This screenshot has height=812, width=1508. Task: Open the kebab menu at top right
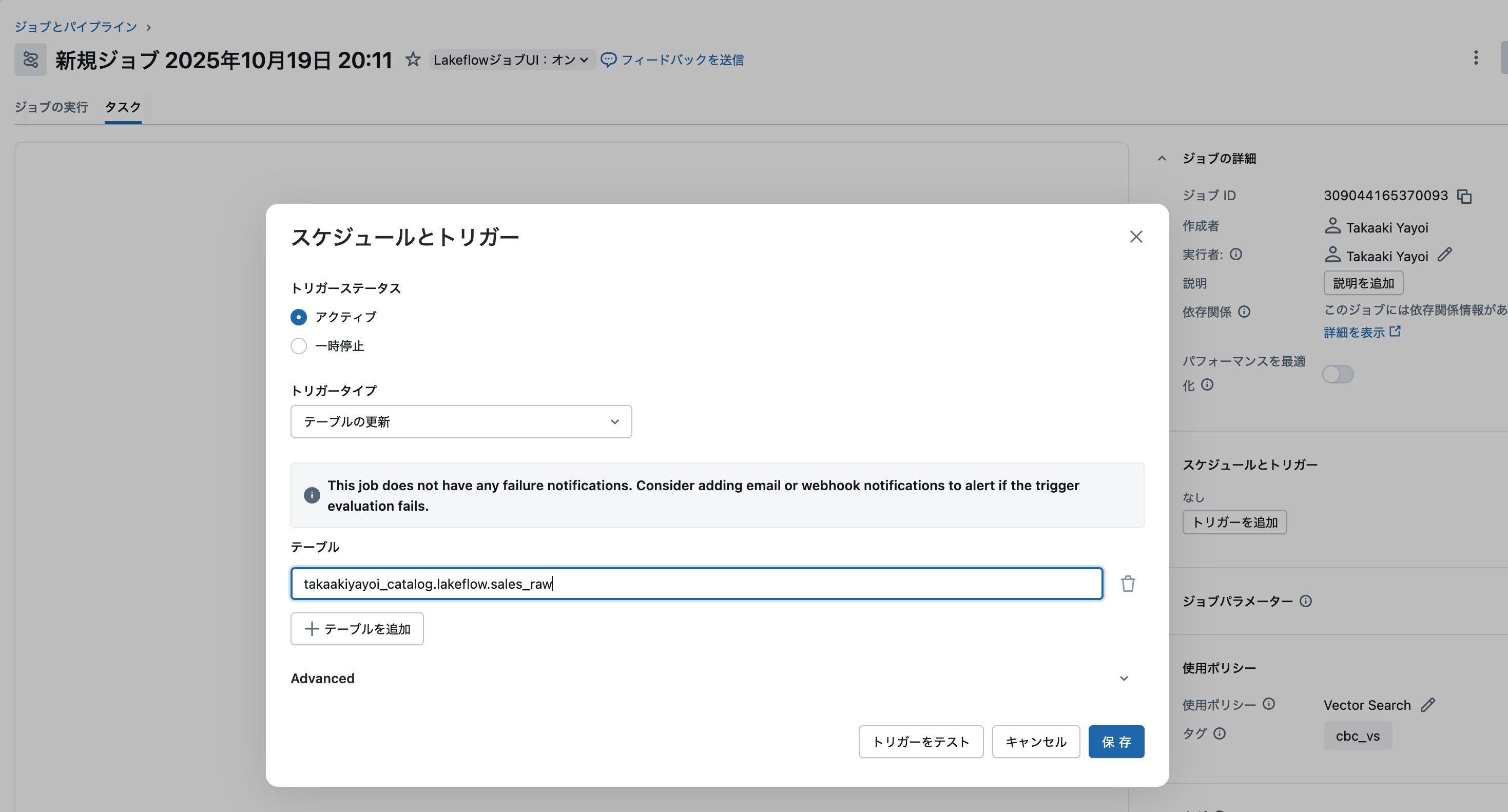tap(1476, 58)
